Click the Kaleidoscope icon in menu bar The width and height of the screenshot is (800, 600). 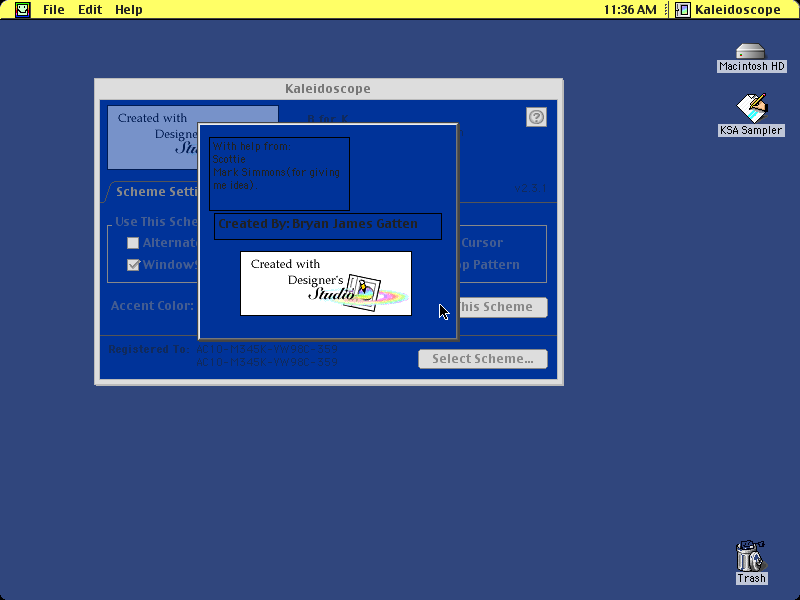pyautogui.click(x=683, y=10)
